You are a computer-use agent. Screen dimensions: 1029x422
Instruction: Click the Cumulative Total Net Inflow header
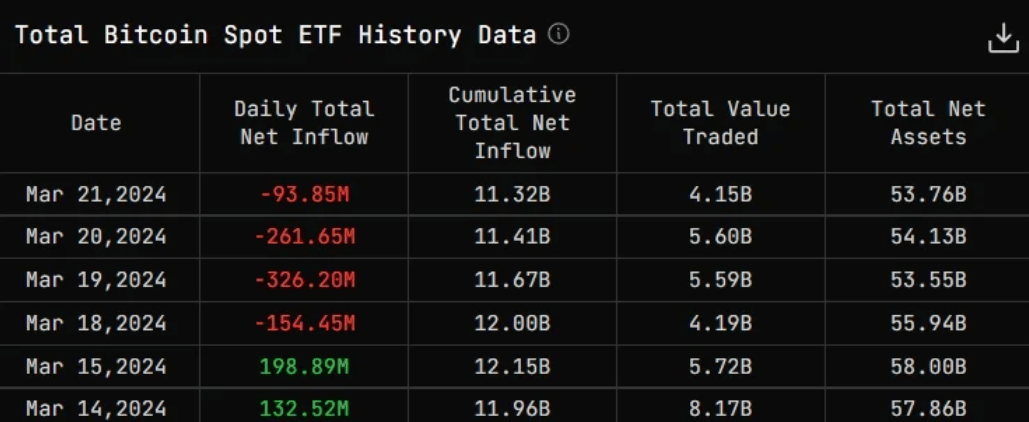click(x=512, y=123)
